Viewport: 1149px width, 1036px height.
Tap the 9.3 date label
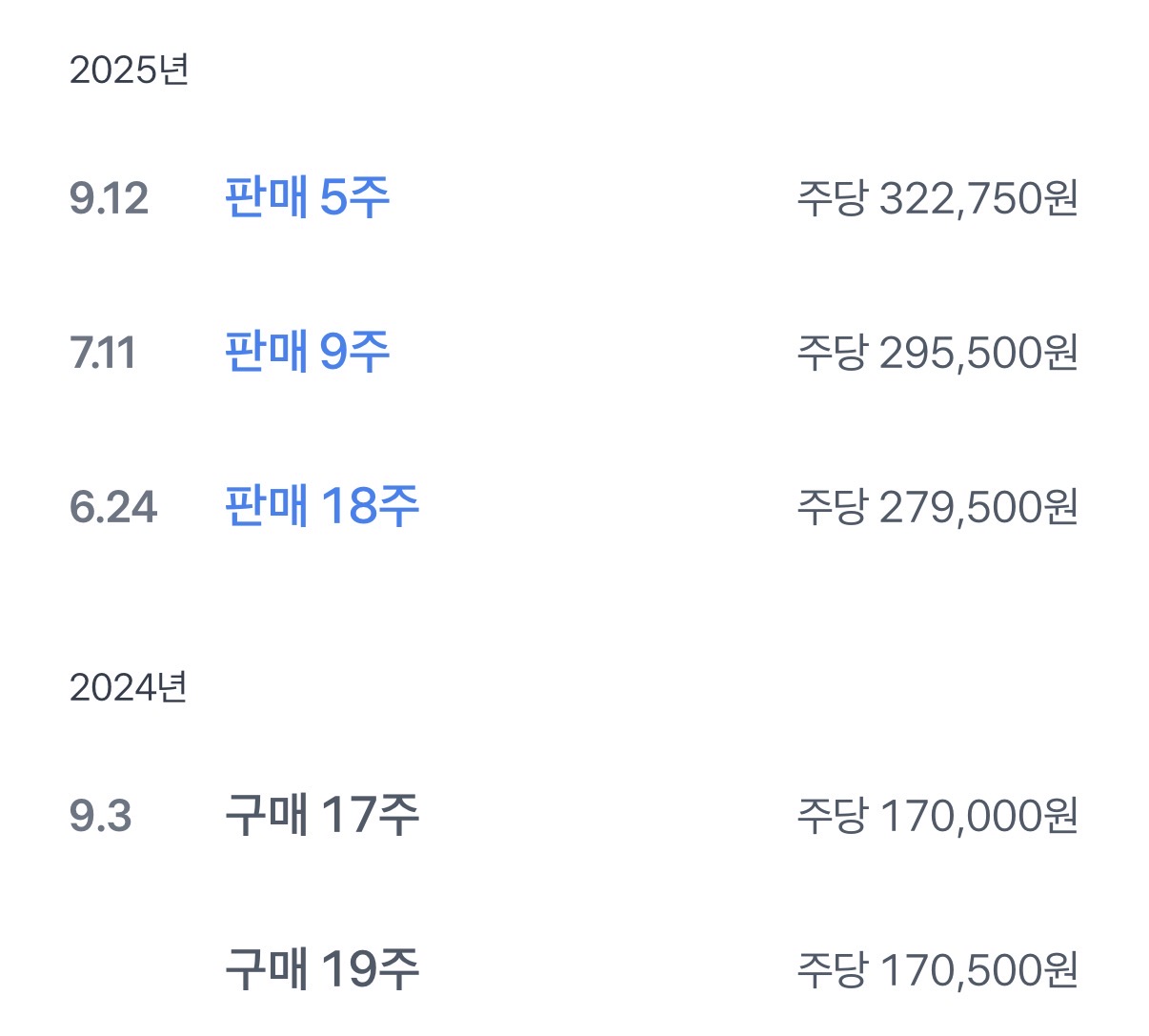(100, 816)
